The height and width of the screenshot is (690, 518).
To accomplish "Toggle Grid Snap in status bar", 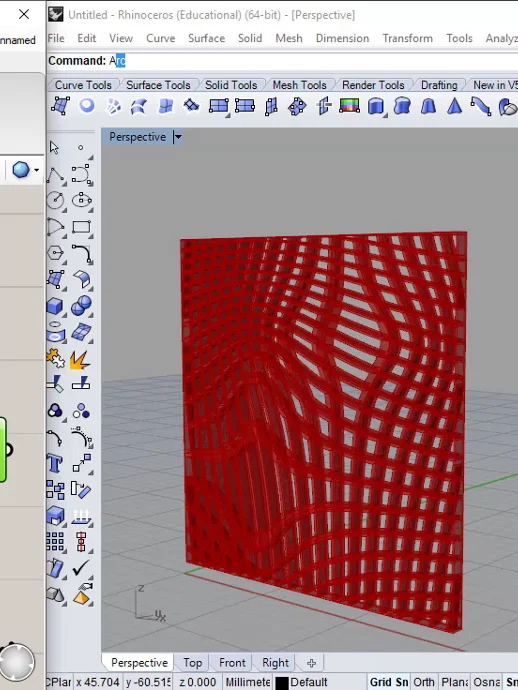I will tap(389, 682).
